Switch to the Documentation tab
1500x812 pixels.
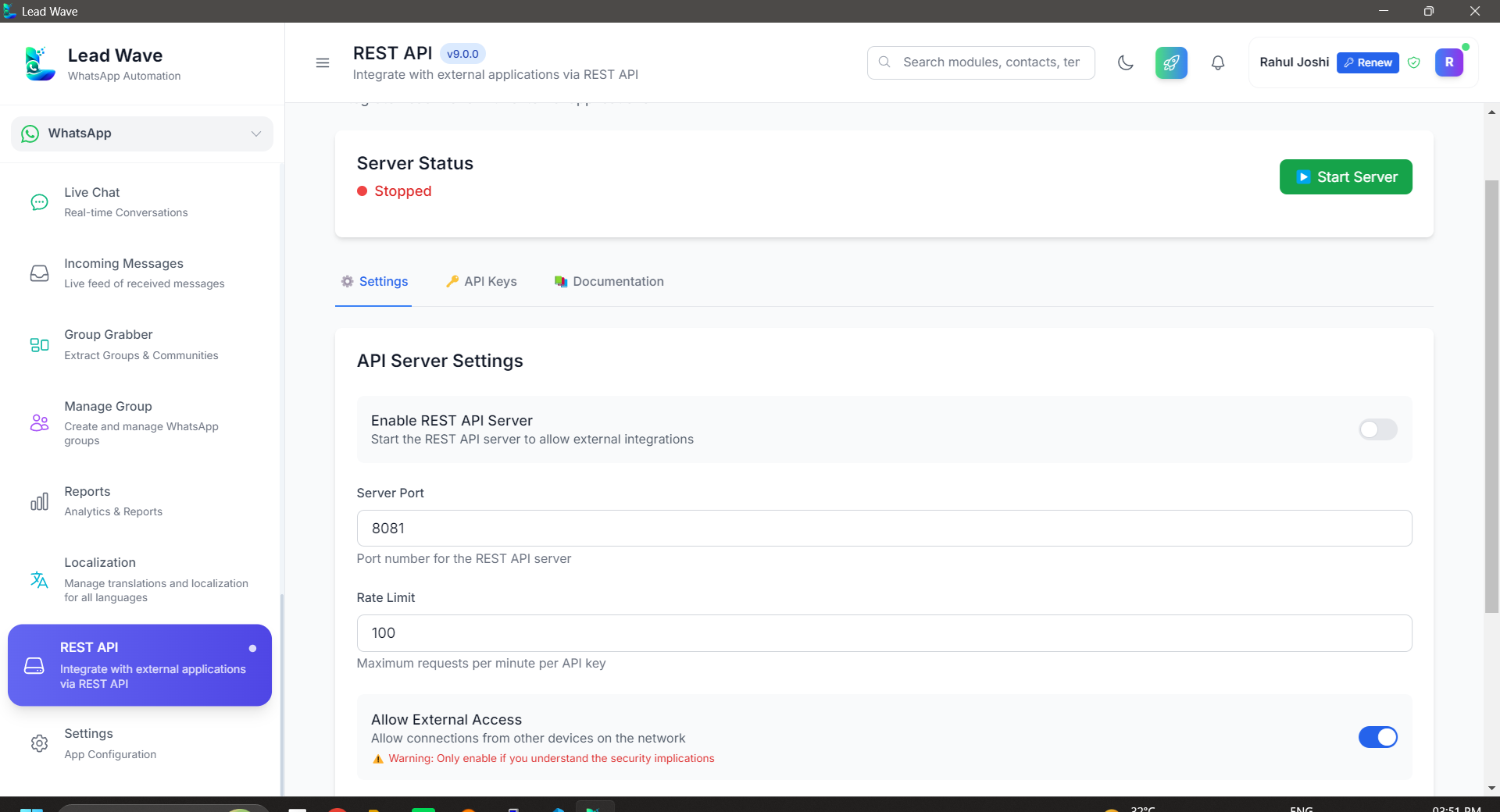tap(609, 281)
